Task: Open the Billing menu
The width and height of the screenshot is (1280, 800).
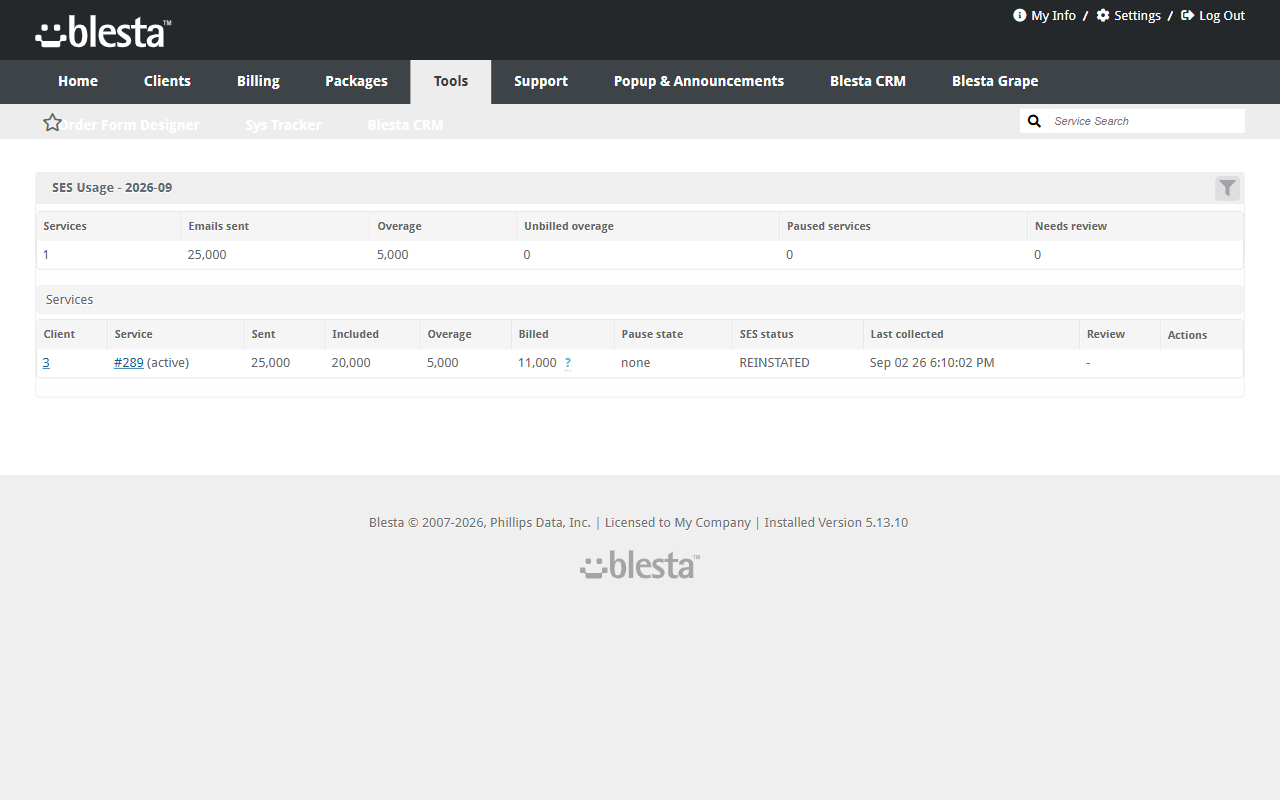Action: pyautogui.click(x=258, y=82)
